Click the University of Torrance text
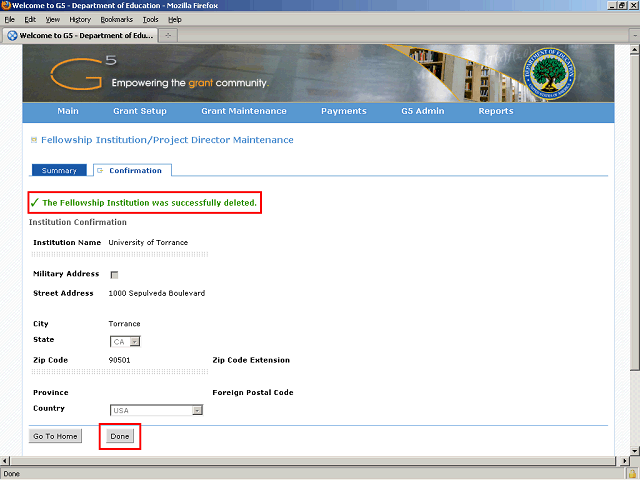This screenshot has height=480, width=640. (148, 242)
